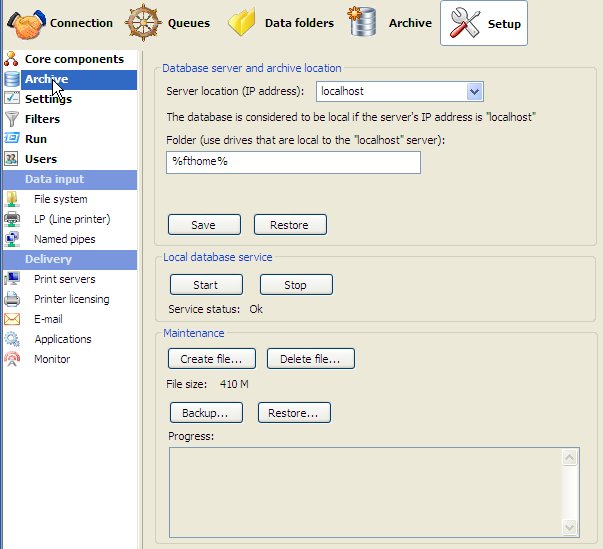Screen dimensions: 603x549
Task: Click the Named pipes icon
Action: 12,239
